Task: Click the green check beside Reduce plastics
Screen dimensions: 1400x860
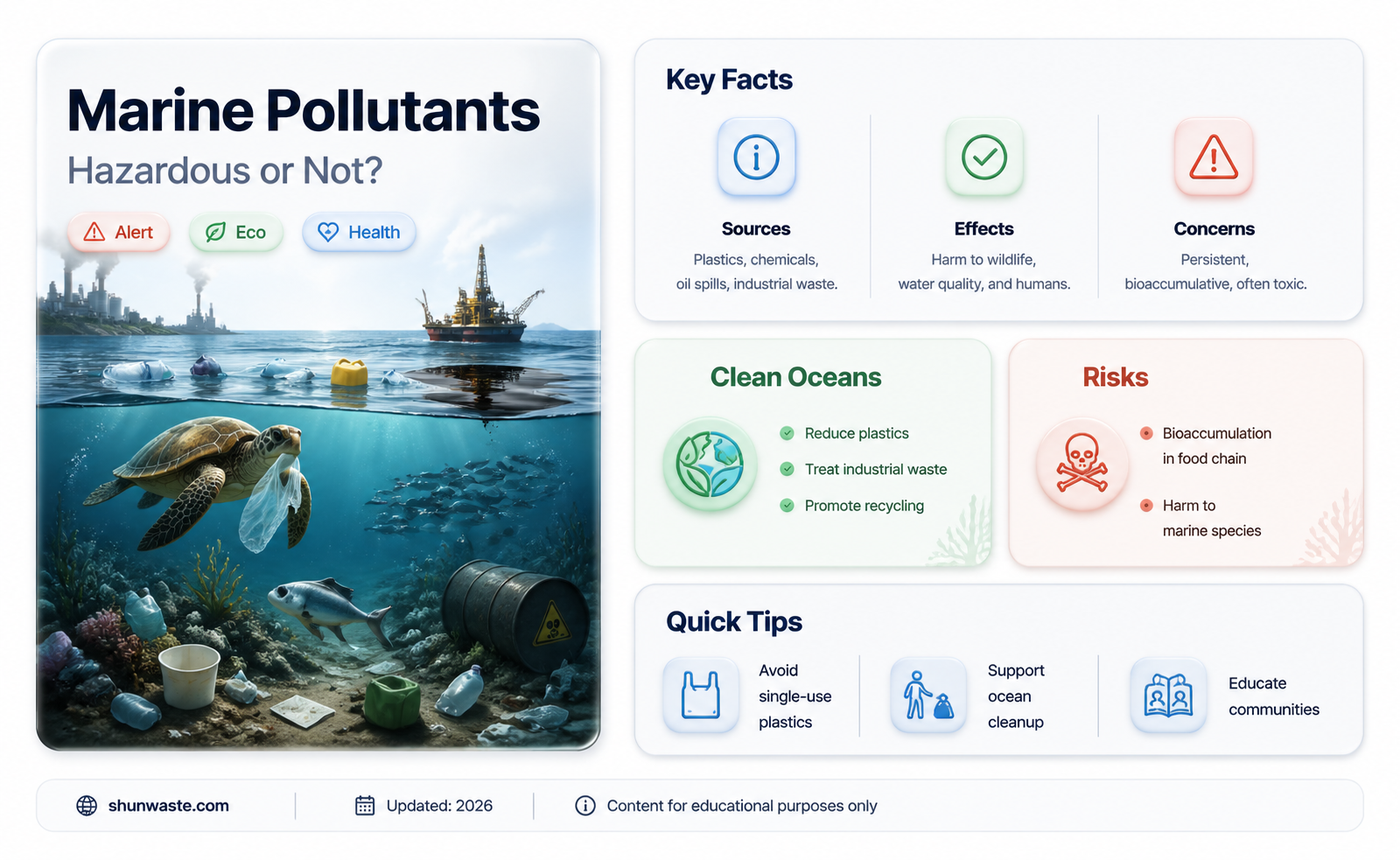Action: (787, 433)
